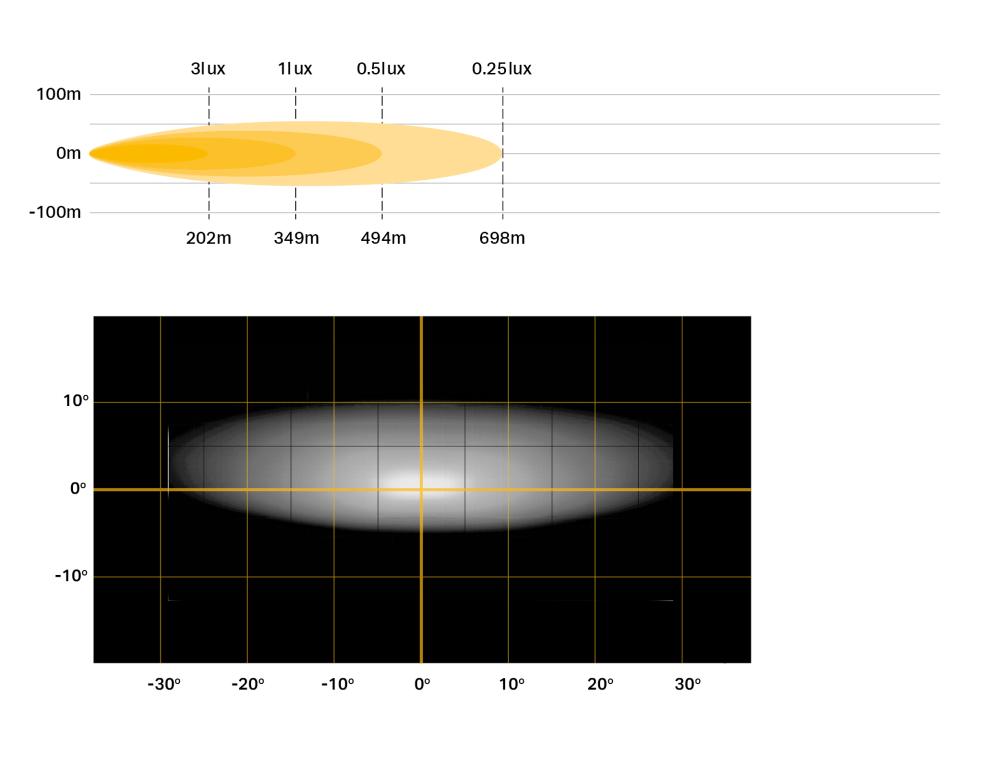Click the '698m' distance label
Screen dimensions: 1000x765
tap(502, 238)
